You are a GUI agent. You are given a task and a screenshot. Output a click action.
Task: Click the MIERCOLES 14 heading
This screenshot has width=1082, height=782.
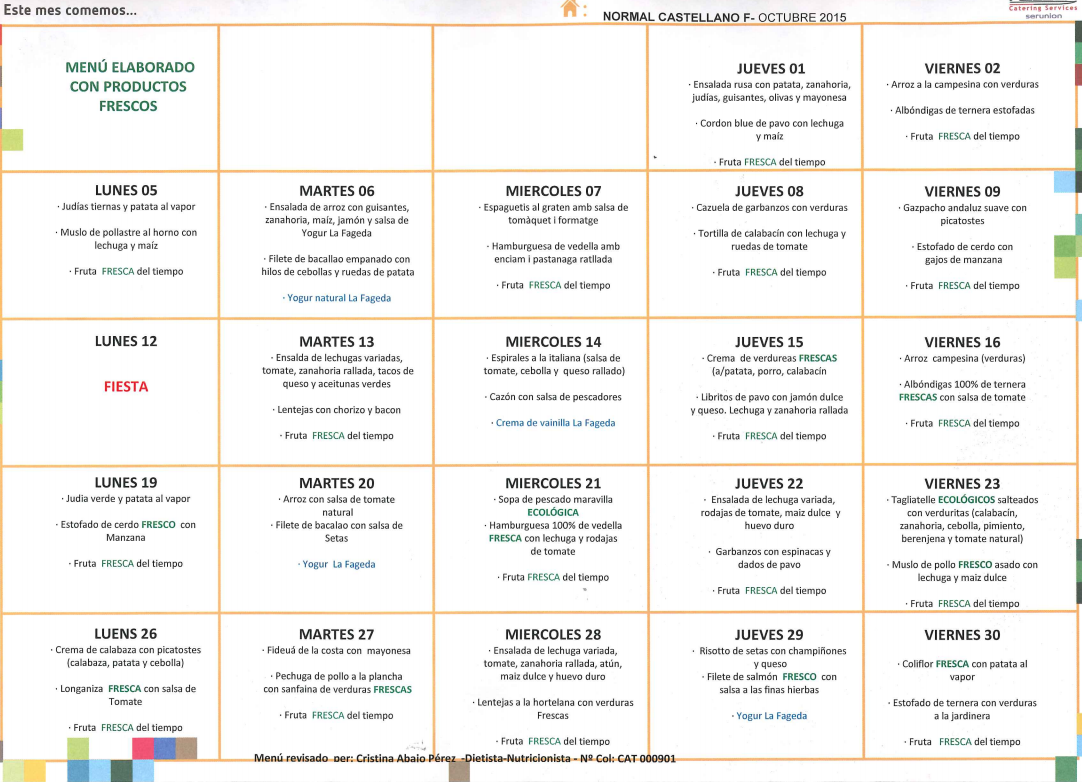(x=553, y=342)
